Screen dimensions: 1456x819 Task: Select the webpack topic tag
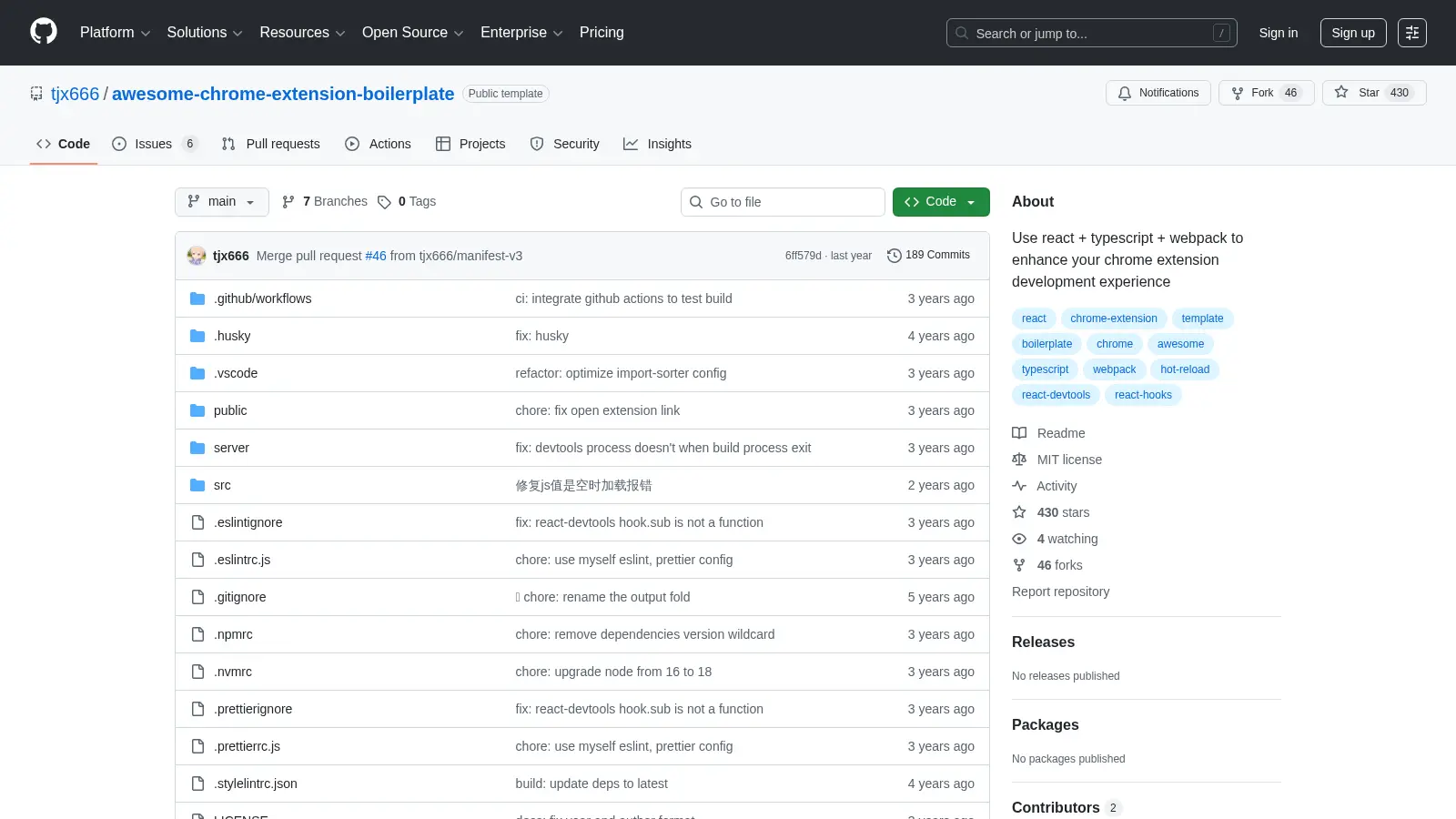[1114, 369]
